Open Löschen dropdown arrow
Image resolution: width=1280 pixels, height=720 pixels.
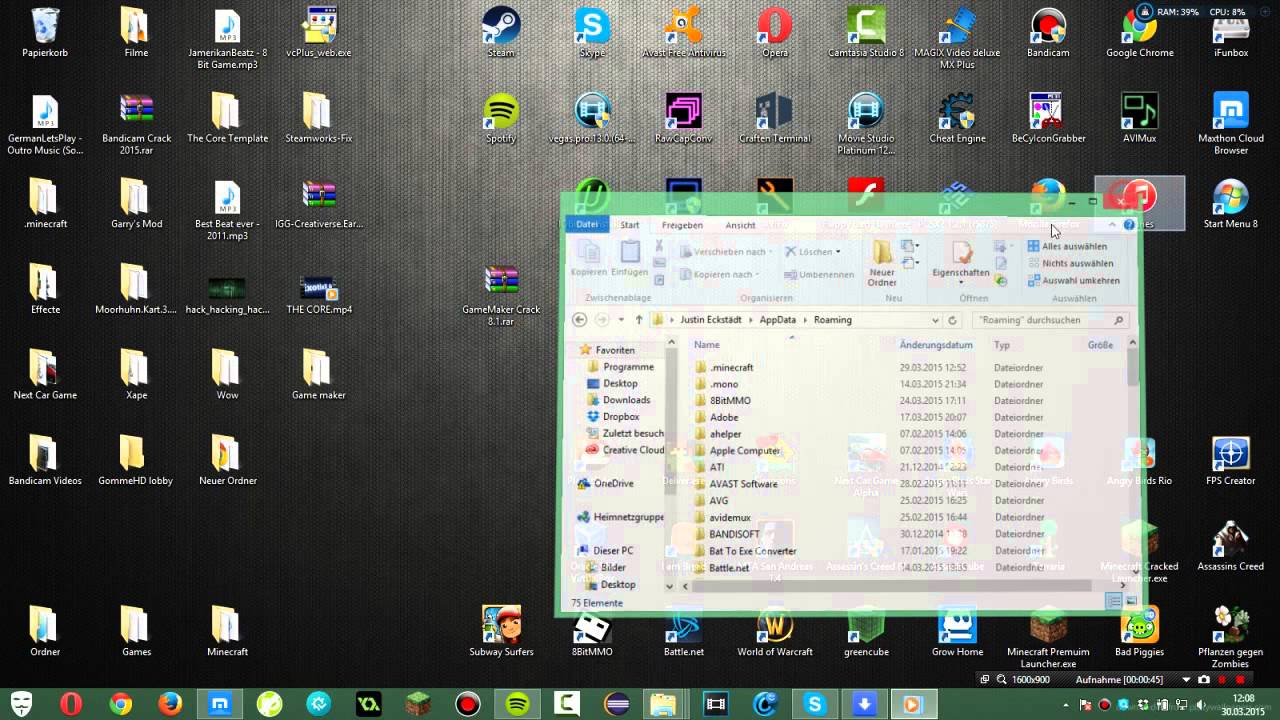pyautogui.click(x=838, y=252)
